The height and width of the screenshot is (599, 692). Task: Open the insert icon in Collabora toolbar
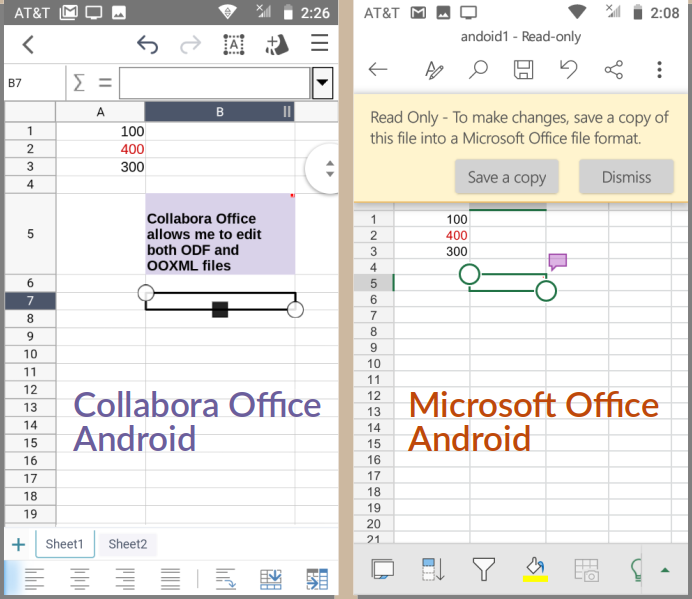277,45
